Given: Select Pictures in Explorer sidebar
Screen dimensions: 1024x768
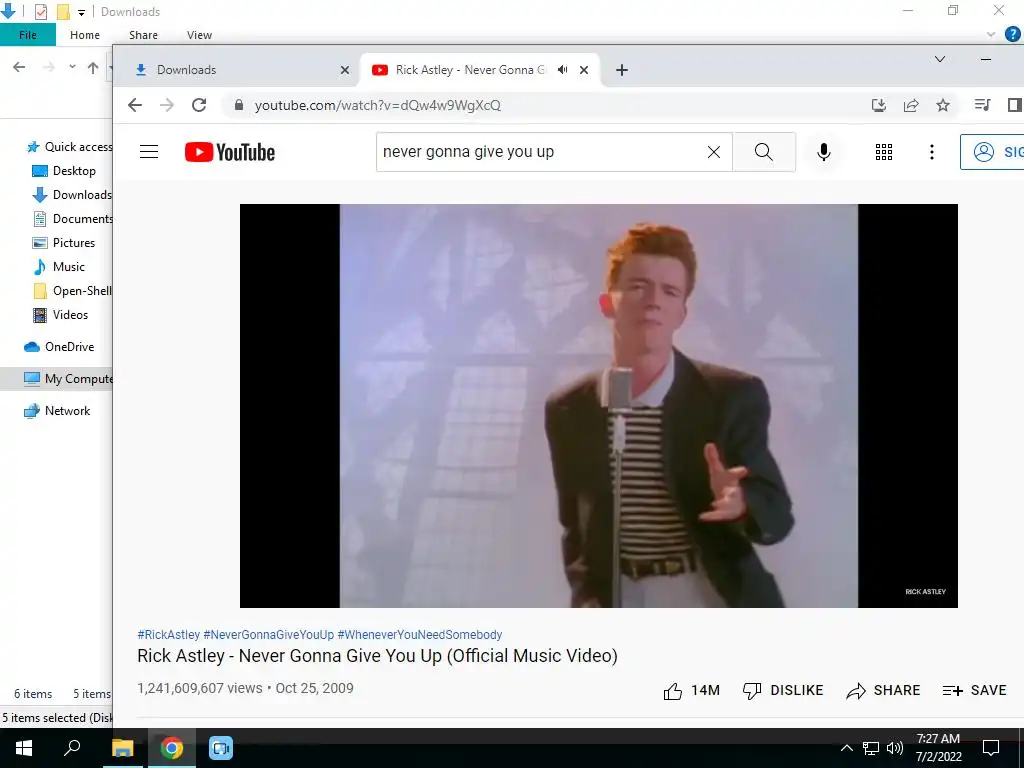Looking at the screenshot, I should point(63,243).
